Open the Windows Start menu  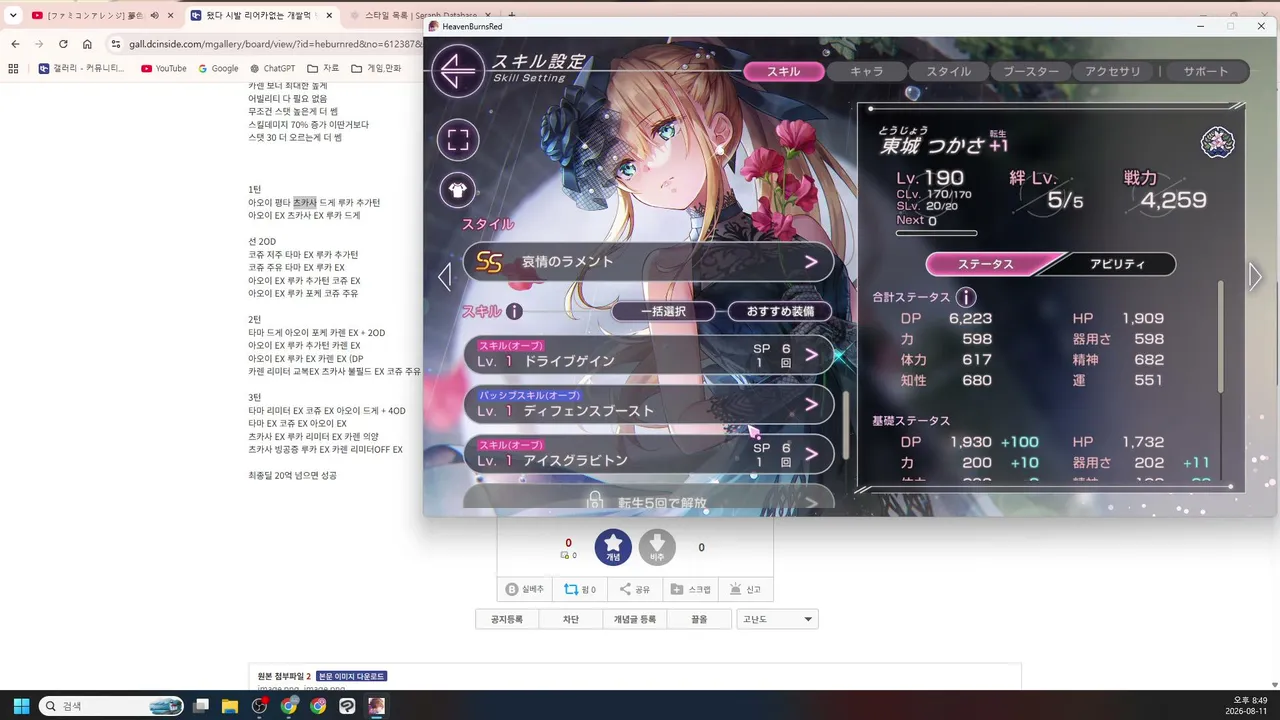tap(21, 706)
